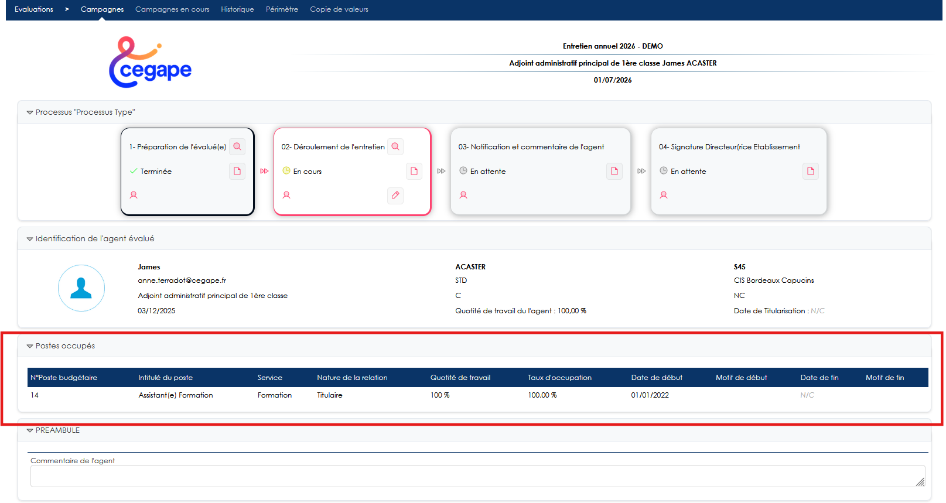The width and height of the screenshot is (946, 503).
Task: Click clock icon in Signature Directeur(rice) card
Action: point(664,171)
